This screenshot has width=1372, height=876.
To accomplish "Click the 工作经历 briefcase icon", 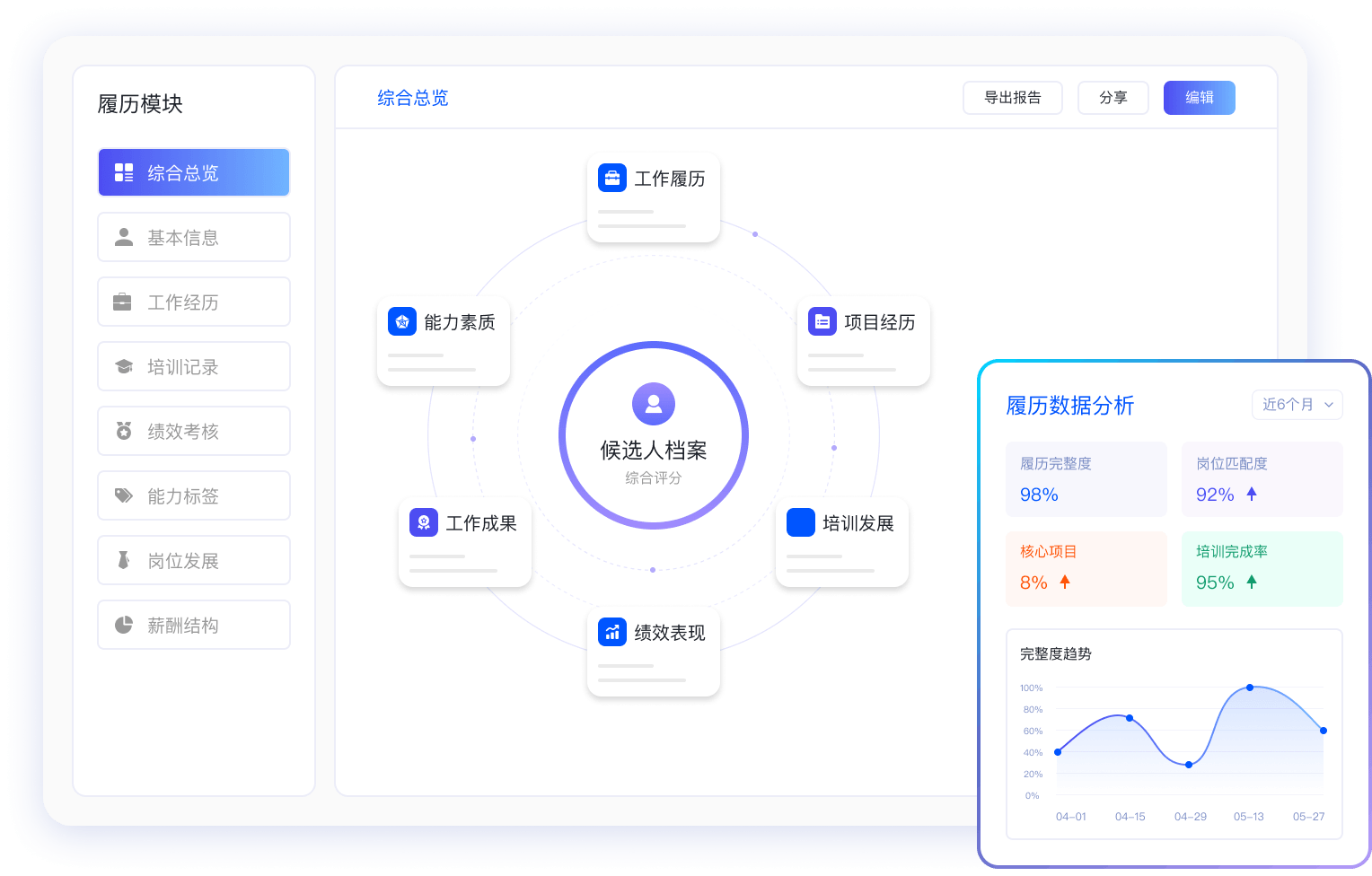I will (122, 302).
